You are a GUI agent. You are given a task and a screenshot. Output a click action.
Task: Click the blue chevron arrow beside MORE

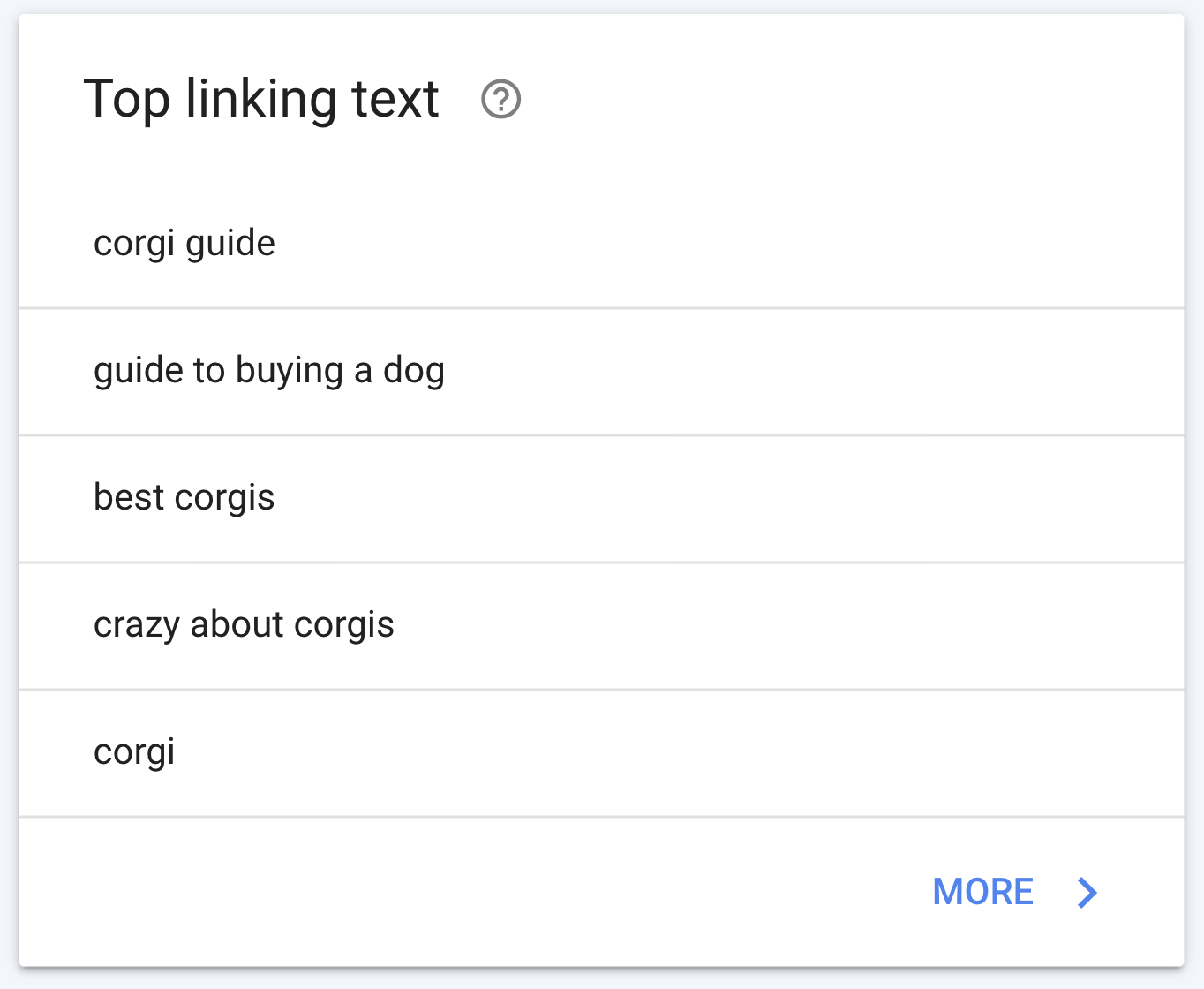pos(1086,893)
